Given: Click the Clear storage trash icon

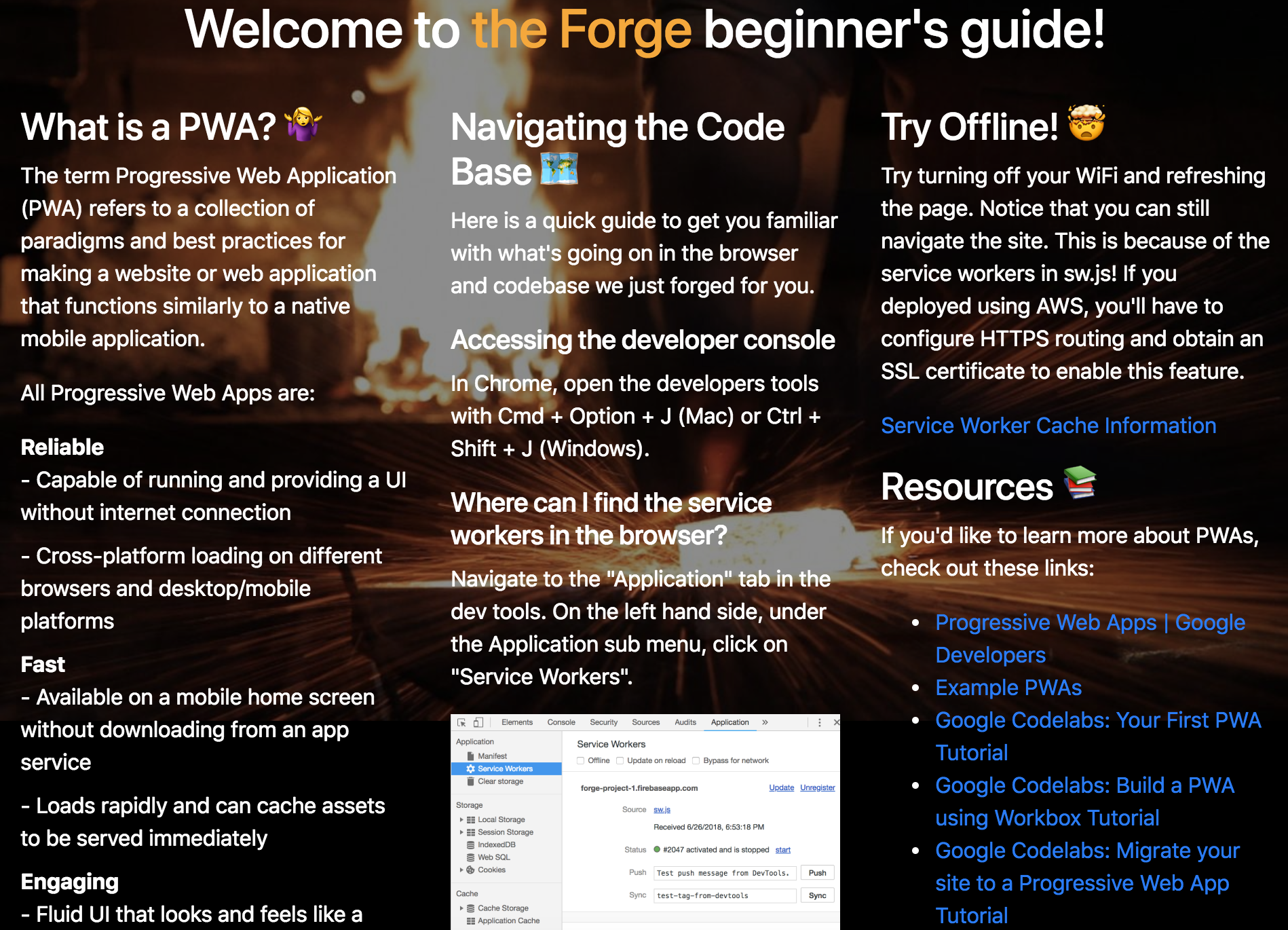Looking at the screenshot, I should coord(470,781).
